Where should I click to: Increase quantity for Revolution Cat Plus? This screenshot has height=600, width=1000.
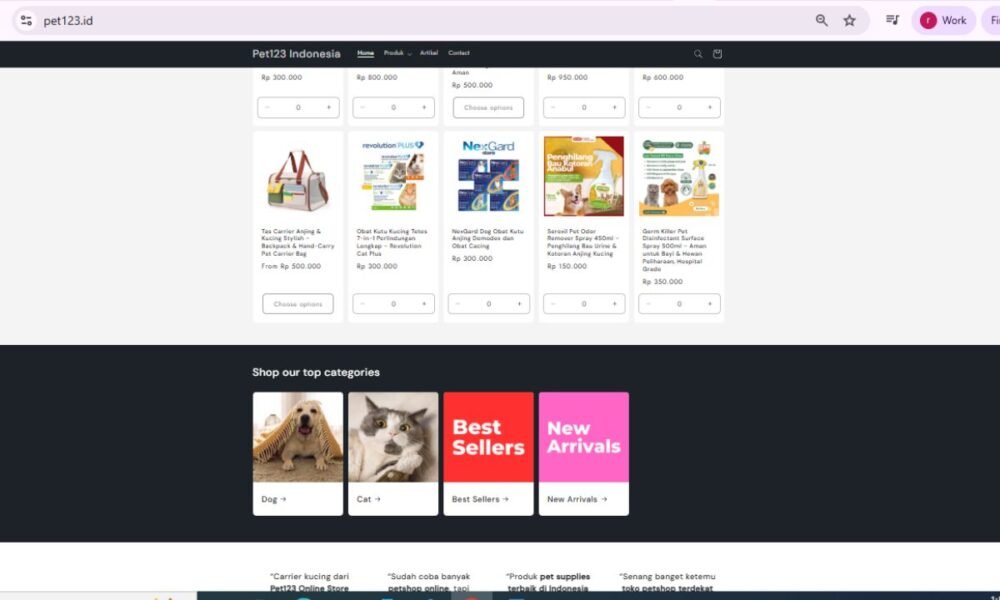click(x=424, y=304)
